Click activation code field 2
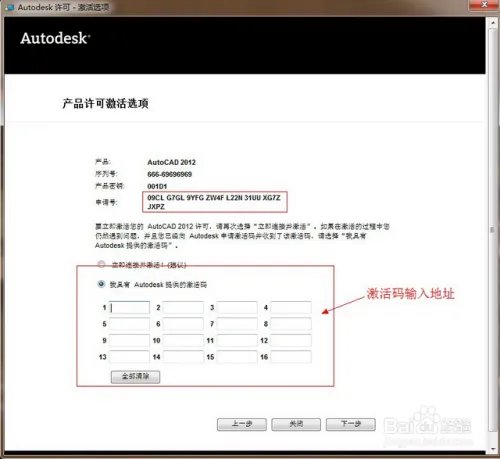Image resolution: width=500 pixels, height=459 pixels. [183, 307]
